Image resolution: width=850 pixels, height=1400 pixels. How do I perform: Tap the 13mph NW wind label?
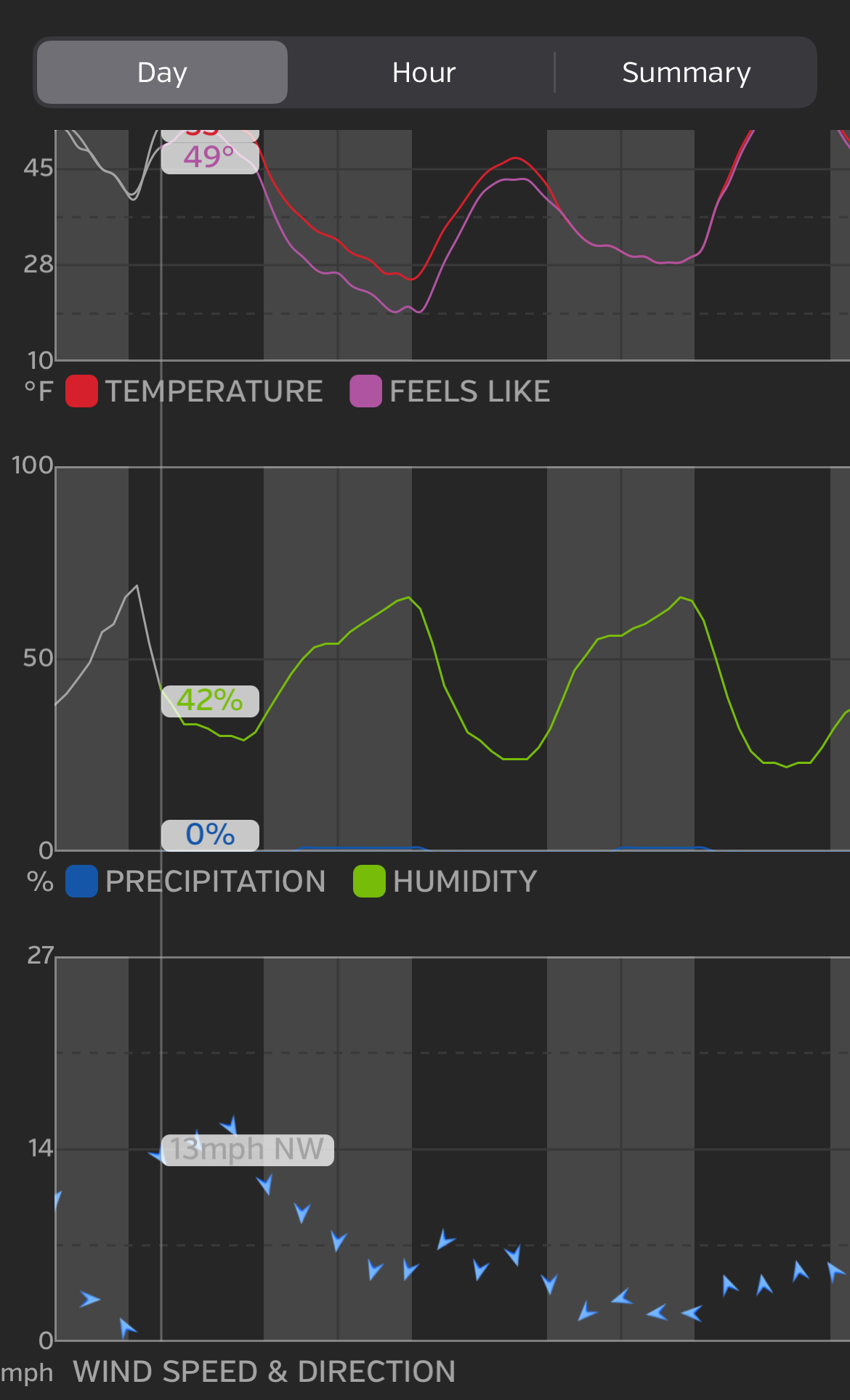click(x=247, y=1150)
